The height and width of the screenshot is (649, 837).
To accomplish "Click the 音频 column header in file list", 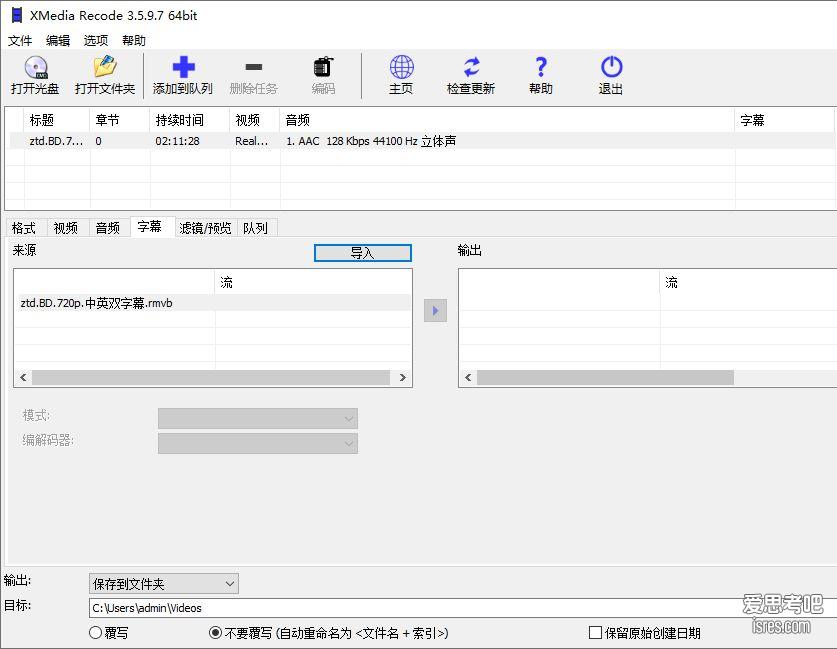I will 507,120.
